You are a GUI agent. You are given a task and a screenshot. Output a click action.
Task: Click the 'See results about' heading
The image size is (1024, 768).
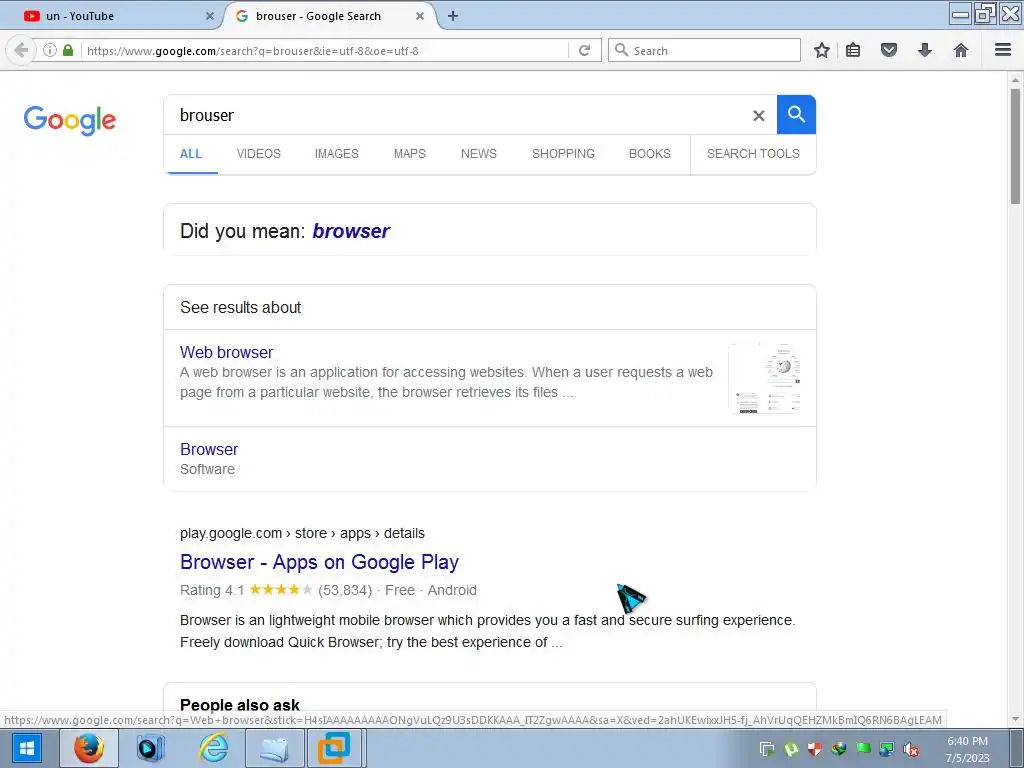[240, 308]
